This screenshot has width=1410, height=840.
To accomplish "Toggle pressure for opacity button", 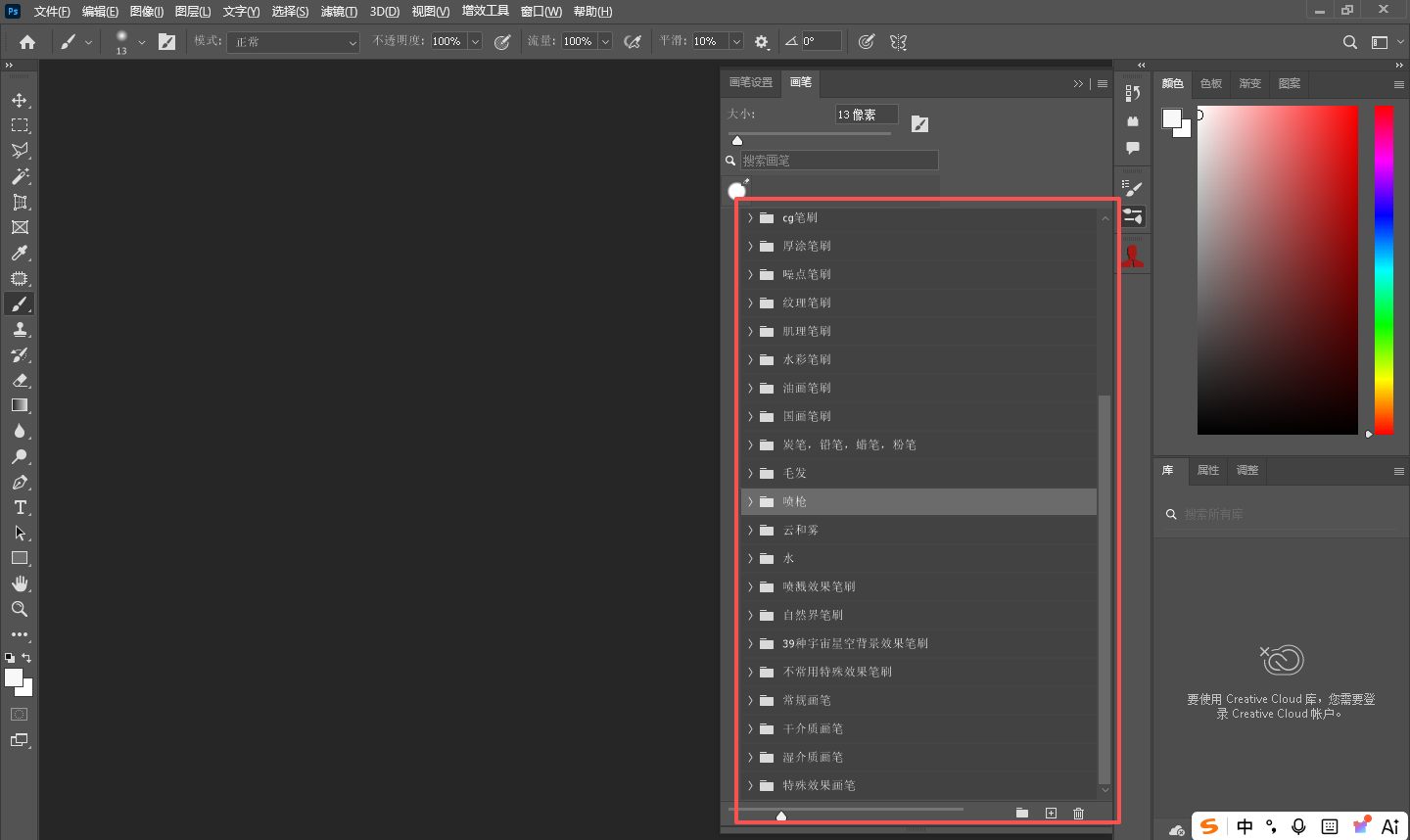I will tap(502, 42).
